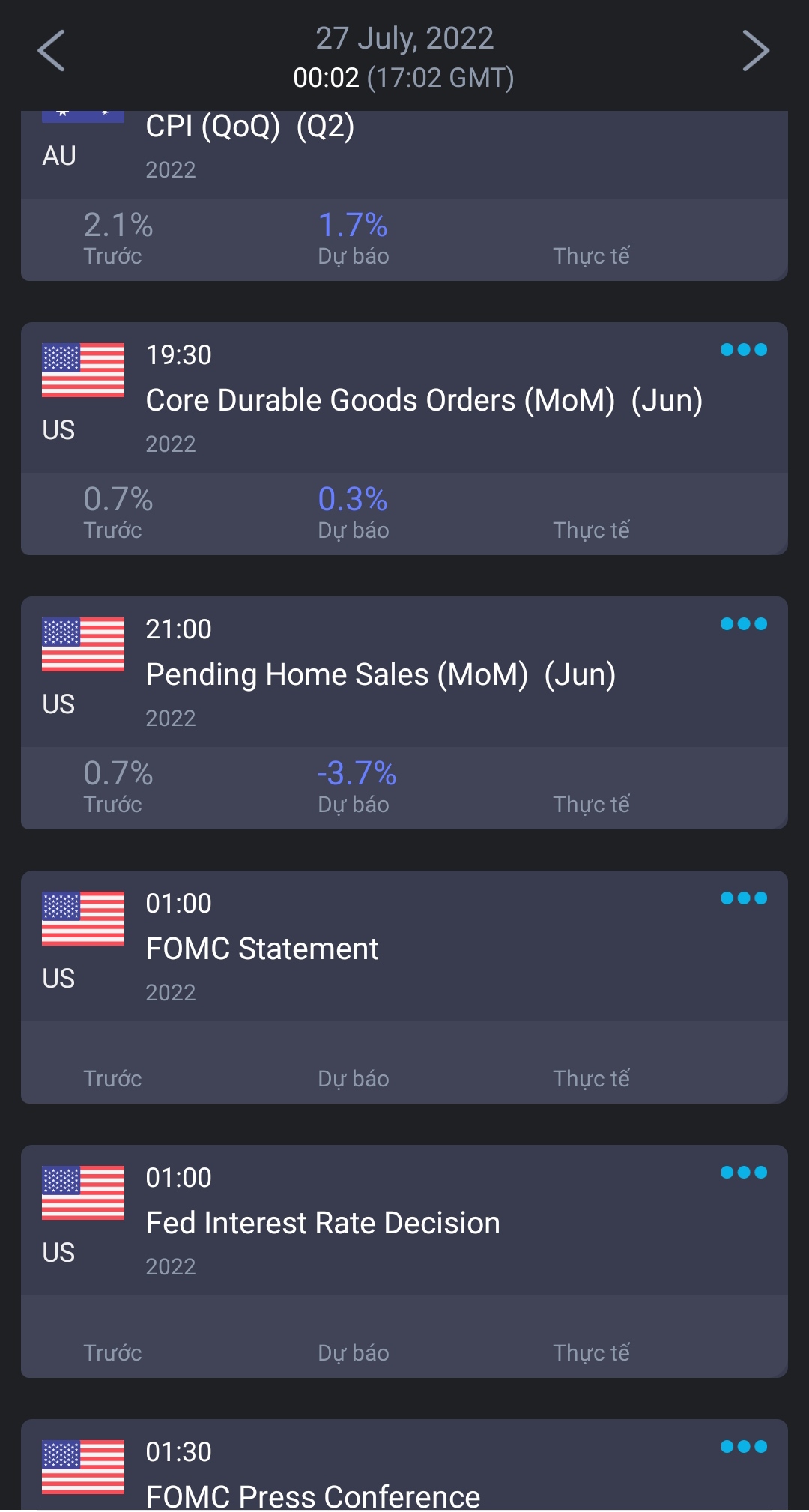Go to the previous day arrow
The image size is (809, 1512).
52,51
